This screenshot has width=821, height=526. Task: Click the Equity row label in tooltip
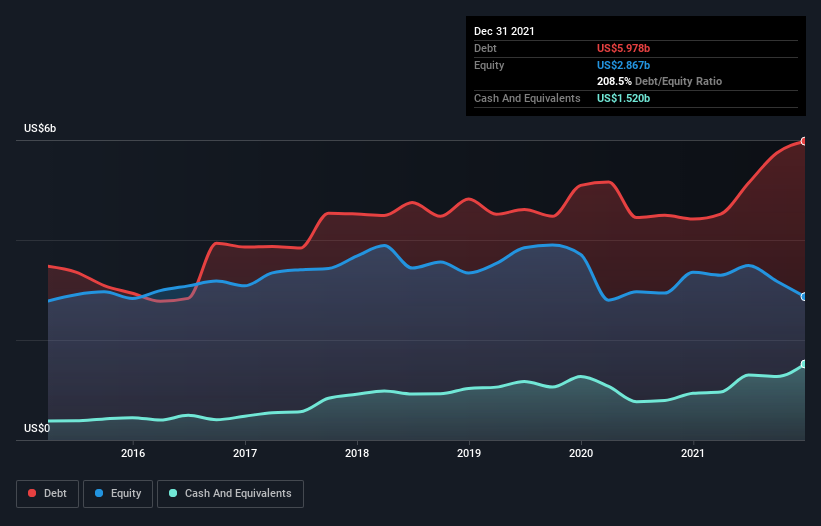(489, 65)
